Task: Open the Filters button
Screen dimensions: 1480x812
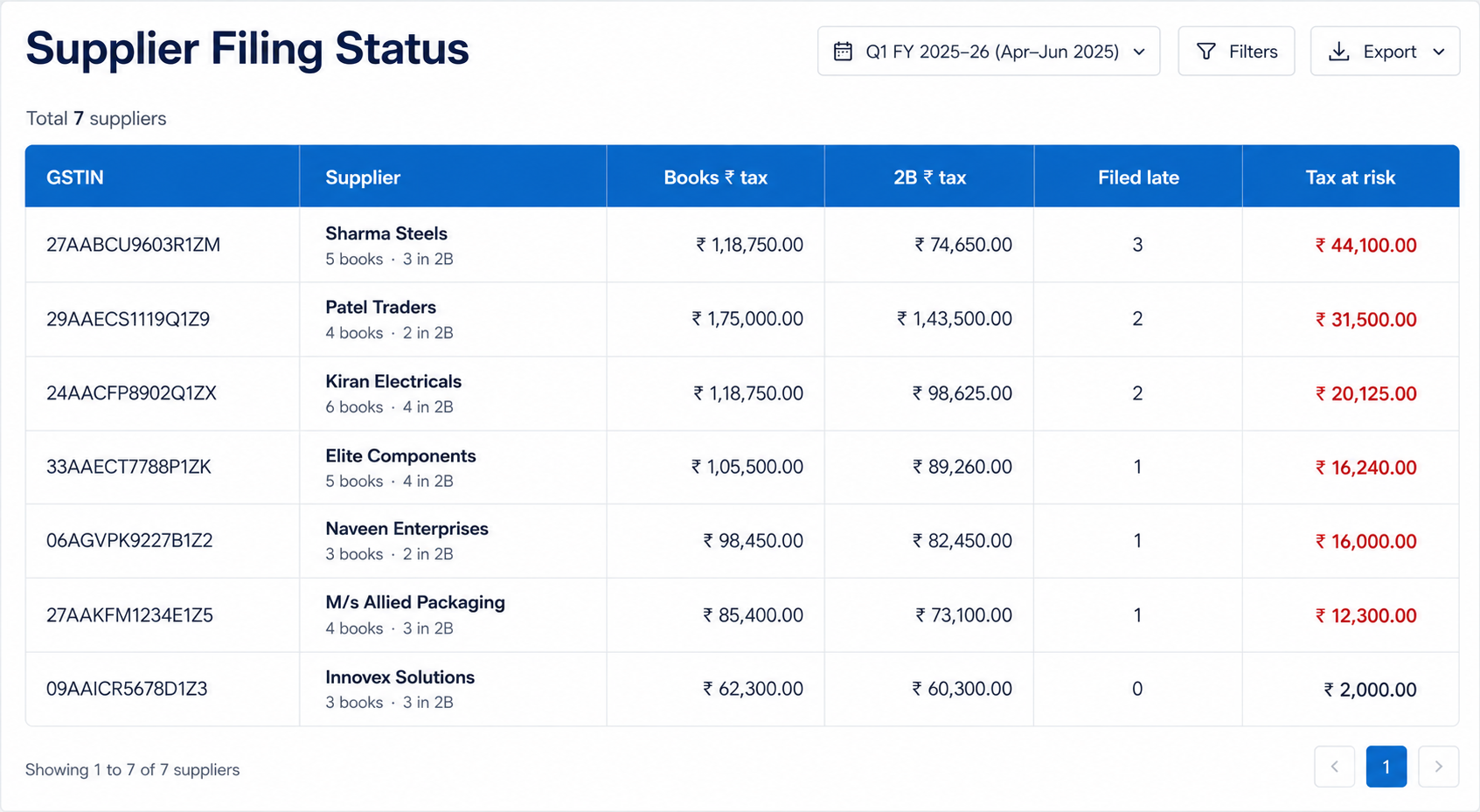Action: [x=1236, y=52]
